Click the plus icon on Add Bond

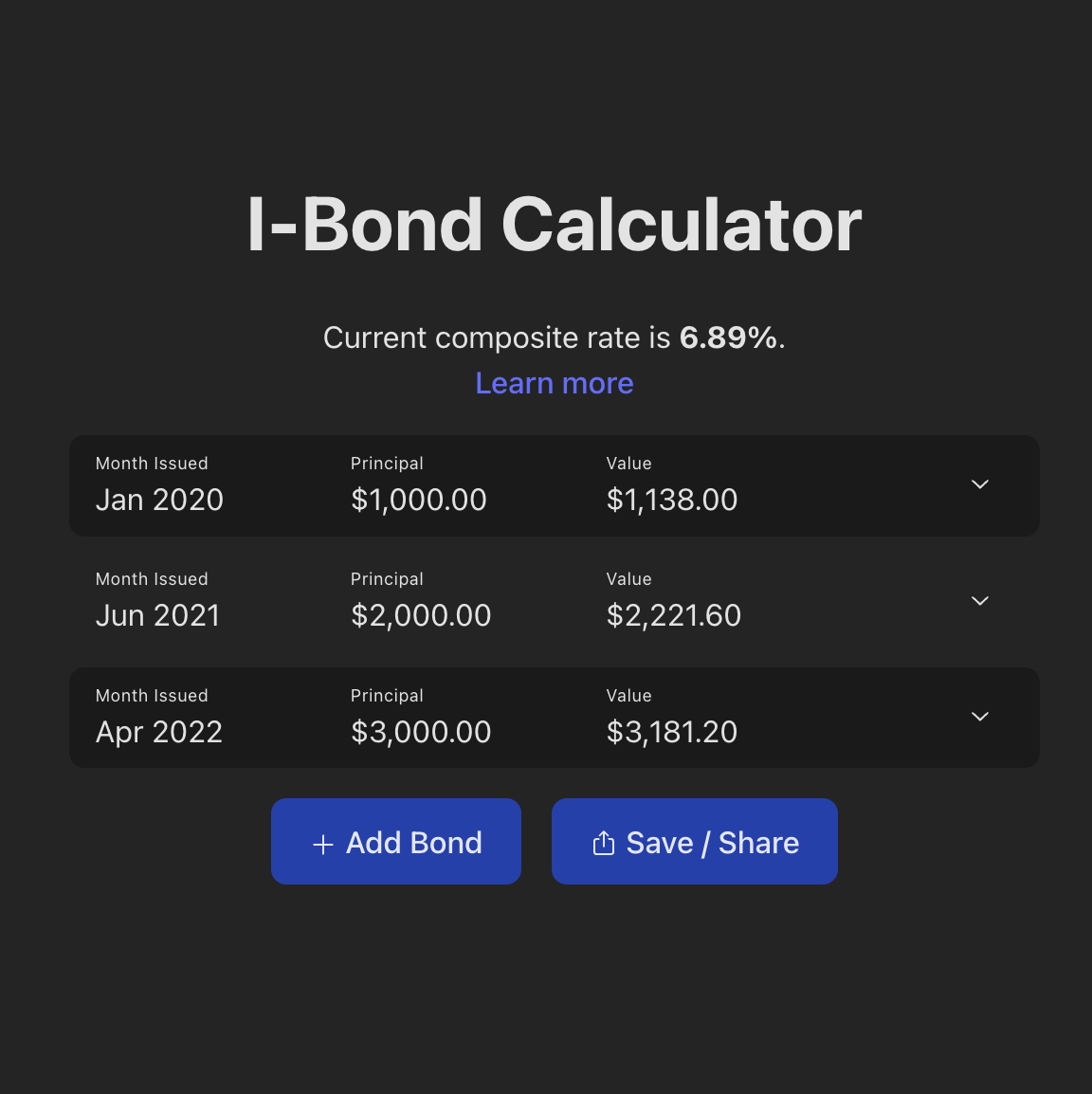tap(323, 843)
